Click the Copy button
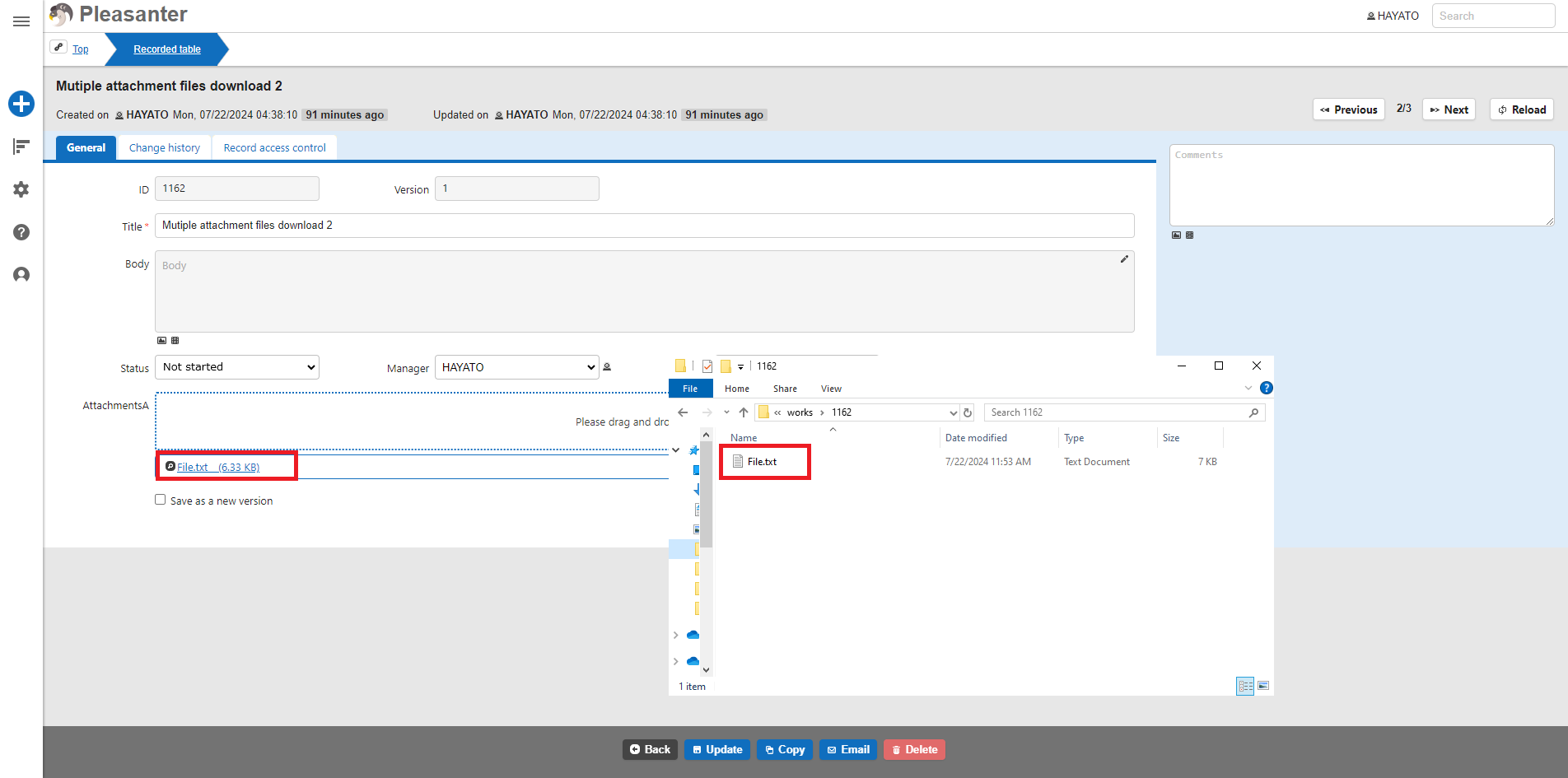Screen dimensions: 1568x778 tap(785, 749)
